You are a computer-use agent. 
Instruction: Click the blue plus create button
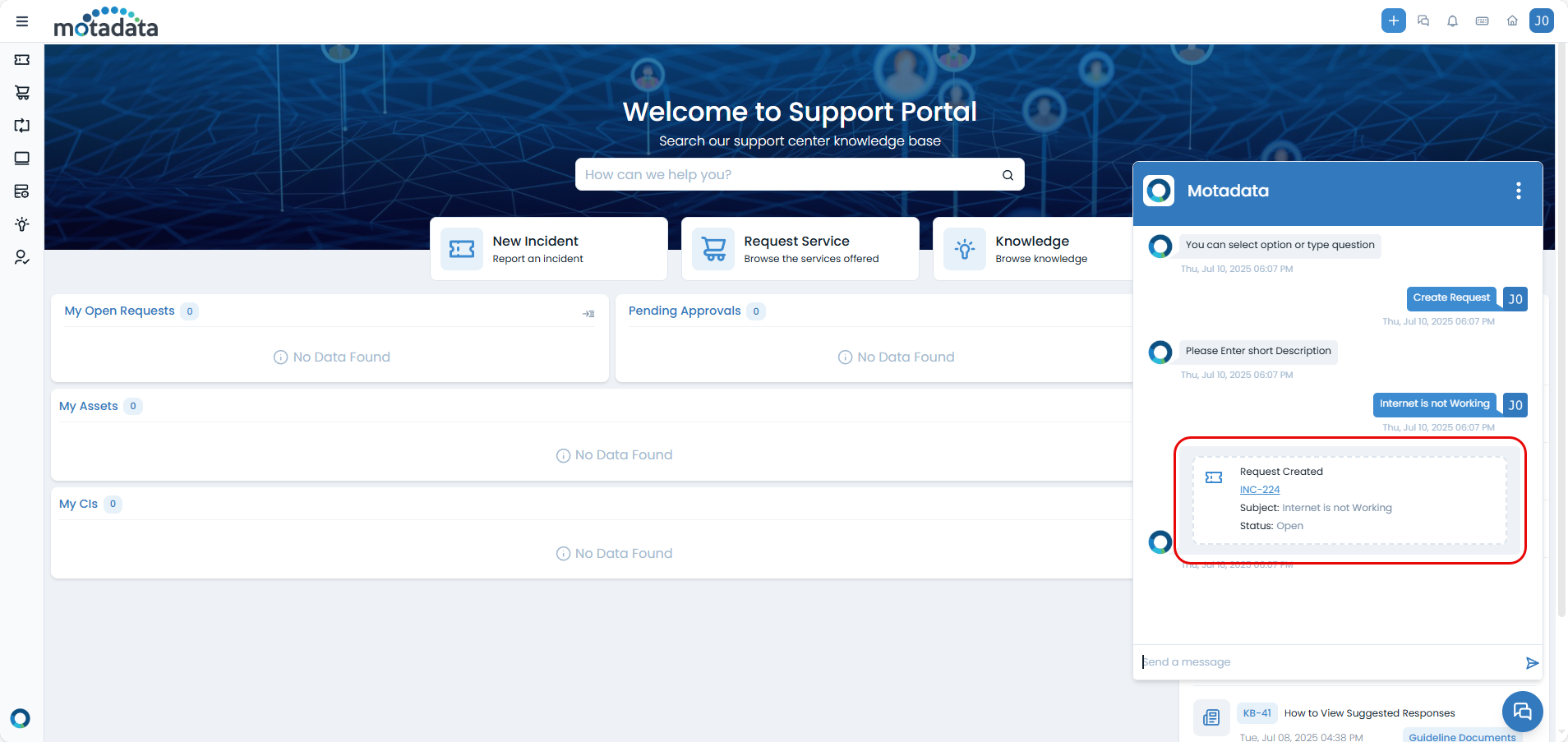coord(1393,21)
